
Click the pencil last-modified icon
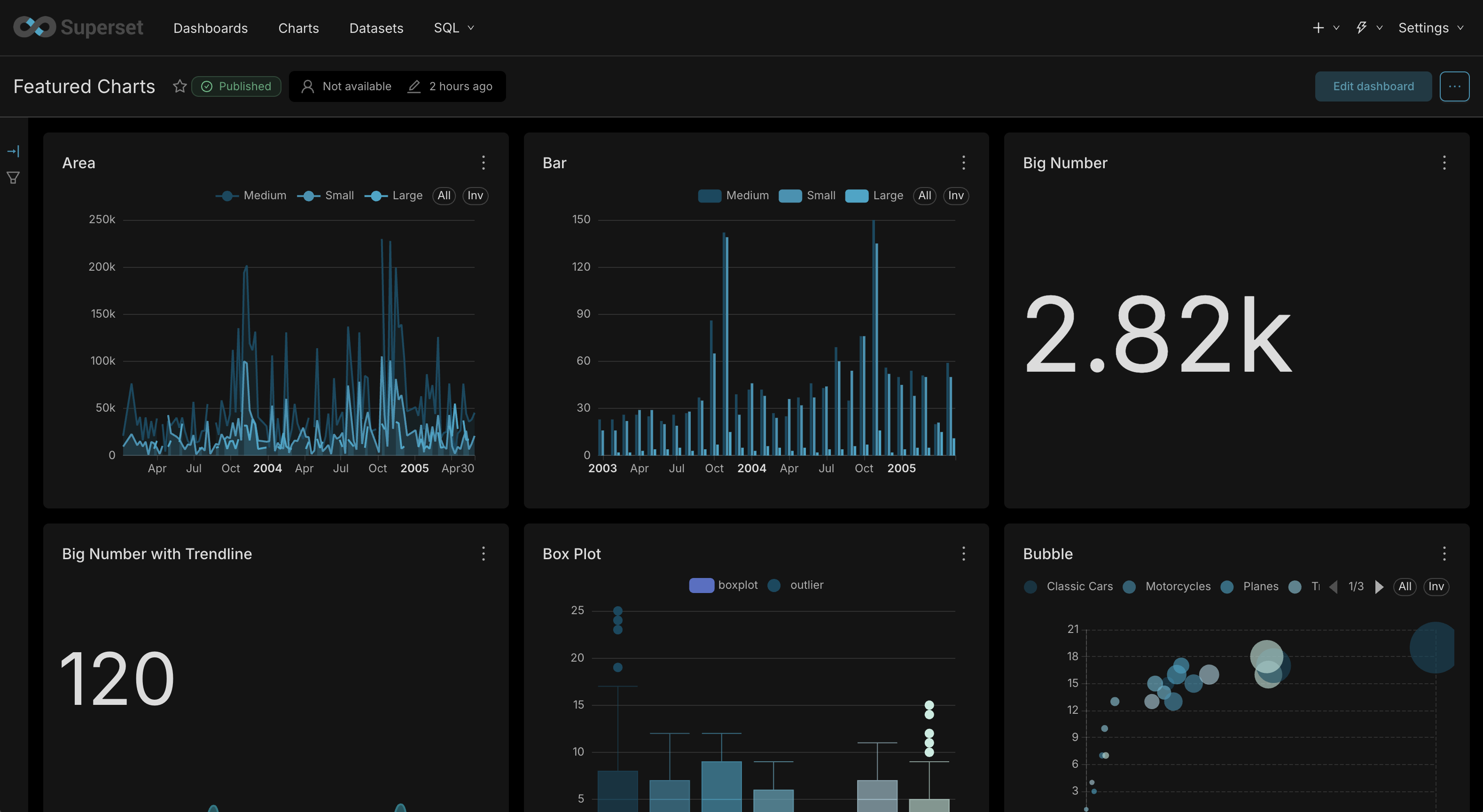coord(414,86)
